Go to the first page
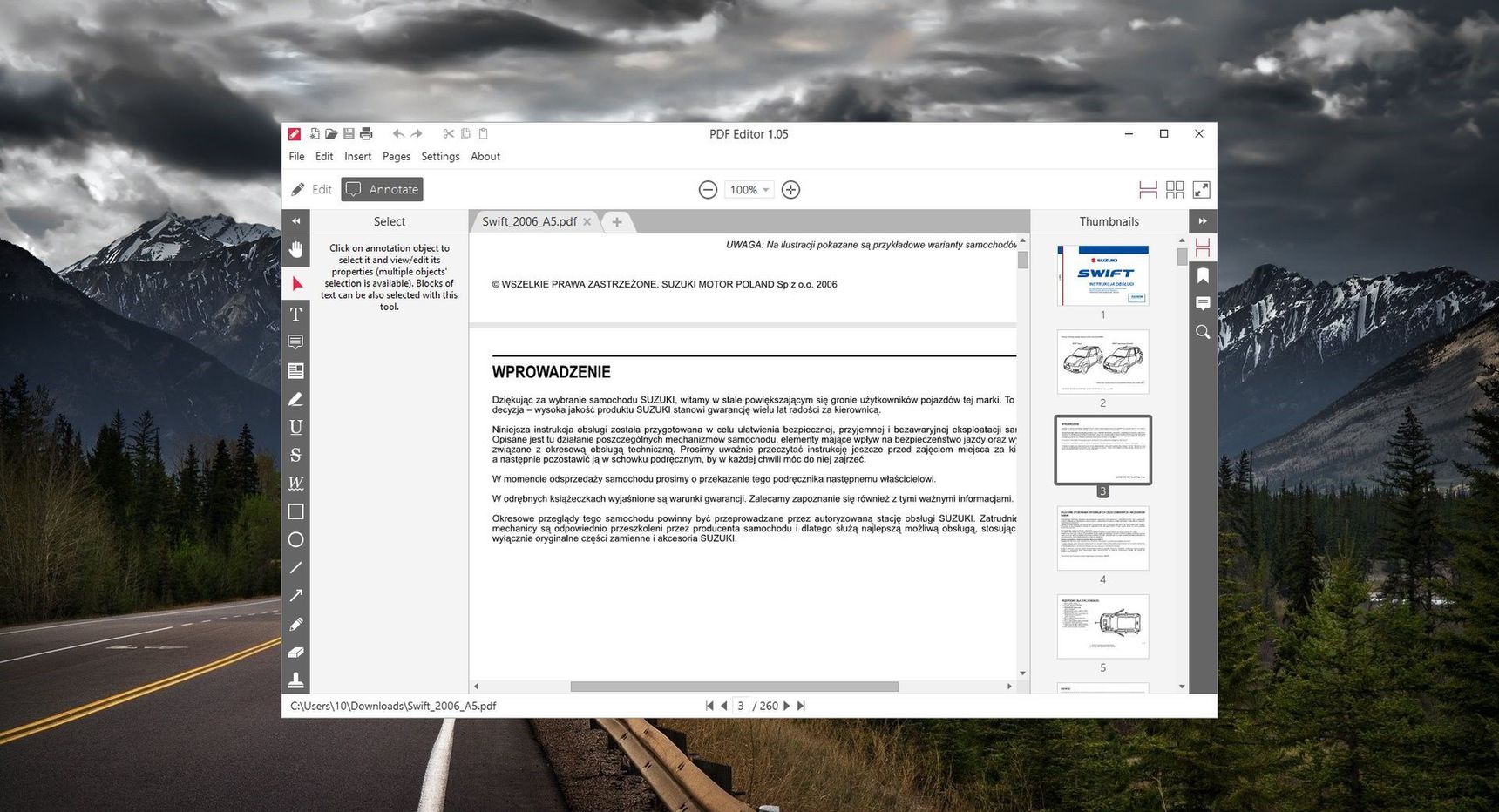Viewport: 1499px width, 812px height. pos(709,707)
